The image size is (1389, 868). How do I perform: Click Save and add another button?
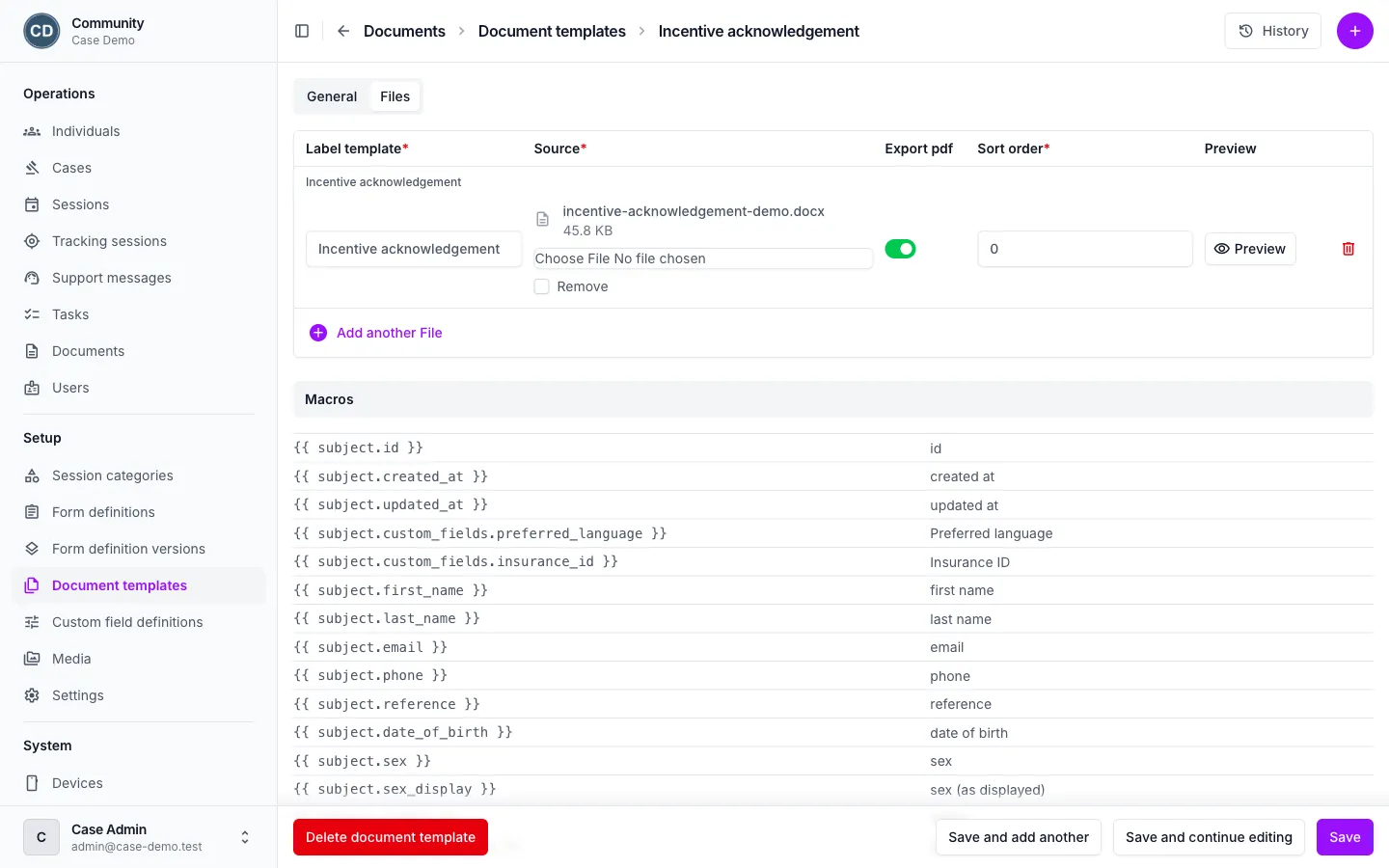[1019, 837]
